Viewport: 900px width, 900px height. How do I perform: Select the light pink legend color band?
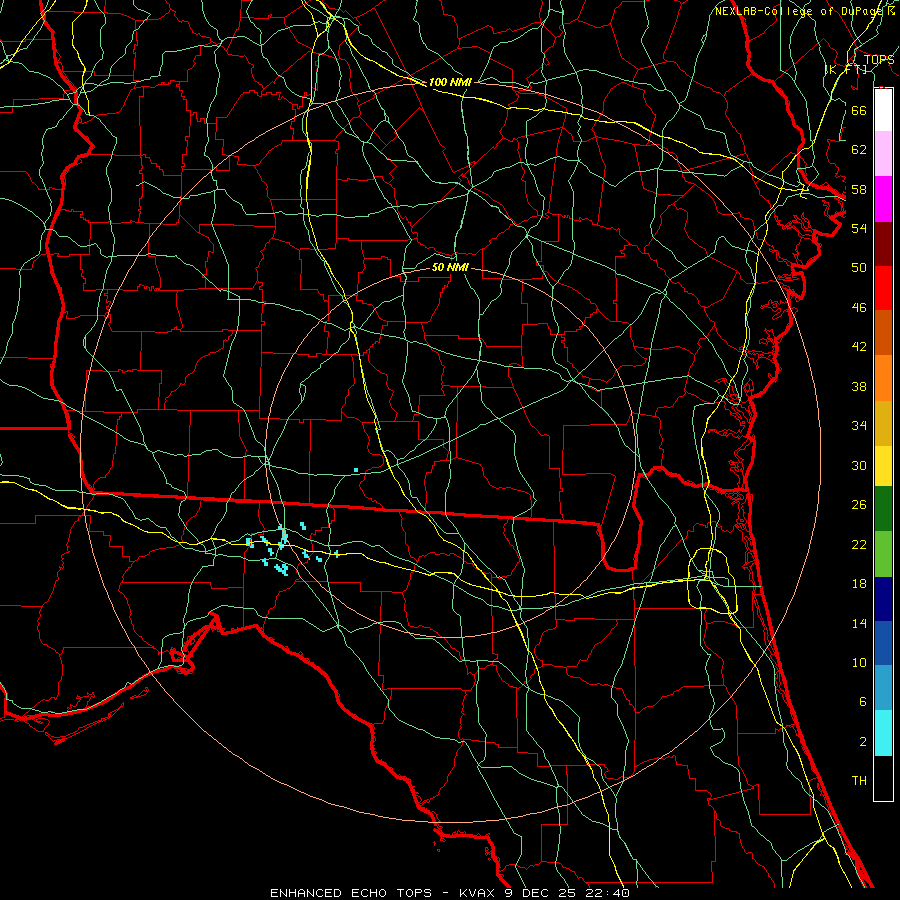[x=883, y=154]
